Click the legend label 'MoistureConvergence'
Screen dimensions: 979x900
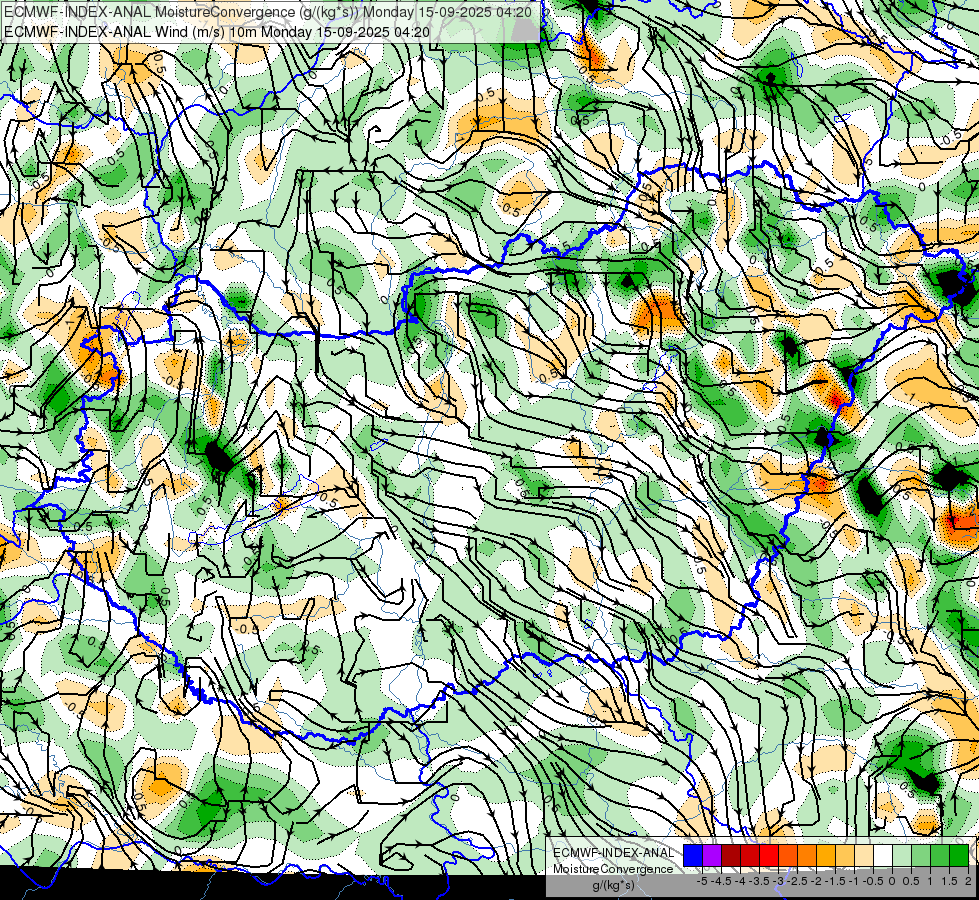(x=613, y=869)
